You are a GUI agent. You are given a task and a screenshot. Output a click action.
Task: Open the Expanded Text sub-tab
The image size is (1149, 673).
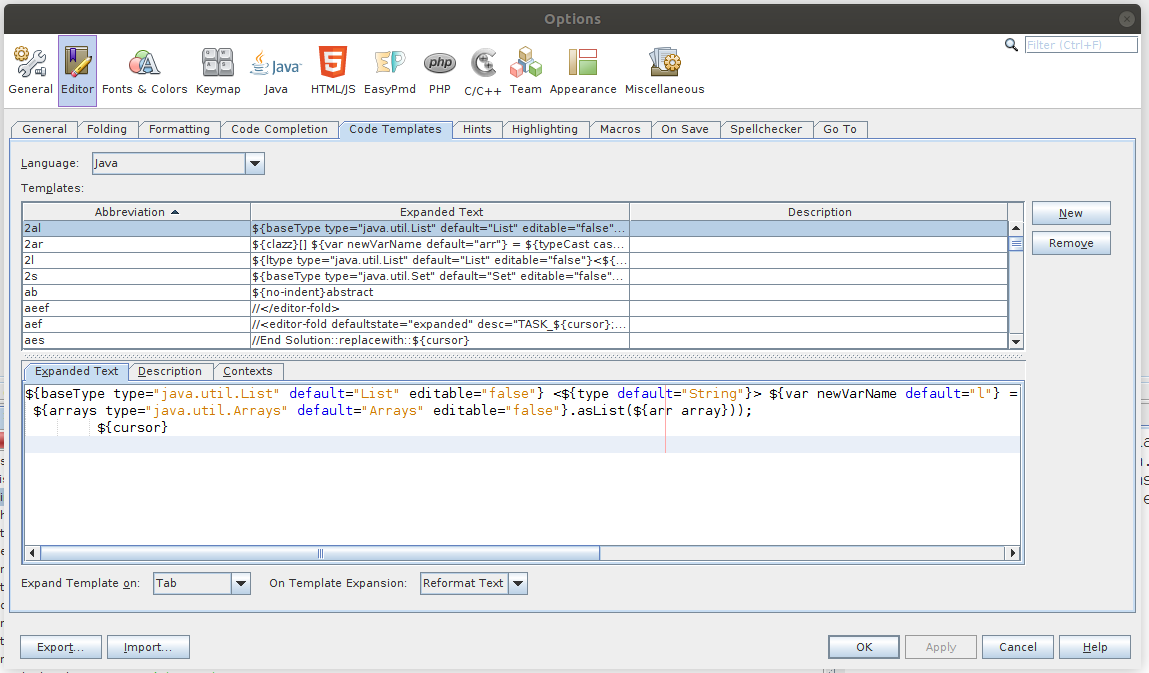point(76,372)
